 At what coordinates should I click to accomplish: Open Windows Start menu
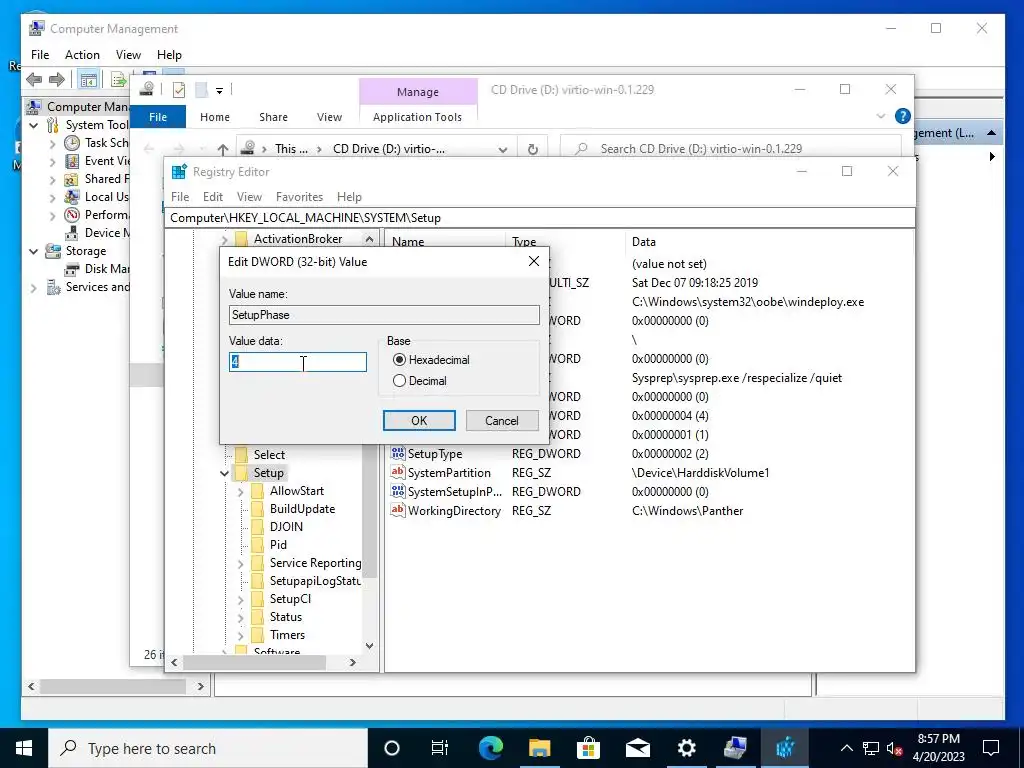24,748
